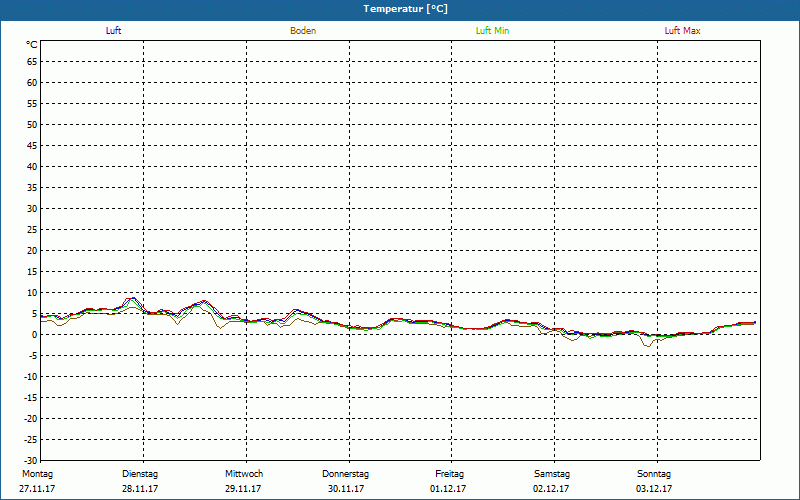Click the Freitag day label
Image resolution: width=800 pixels, height=500 pixels.
pos(449,474)
